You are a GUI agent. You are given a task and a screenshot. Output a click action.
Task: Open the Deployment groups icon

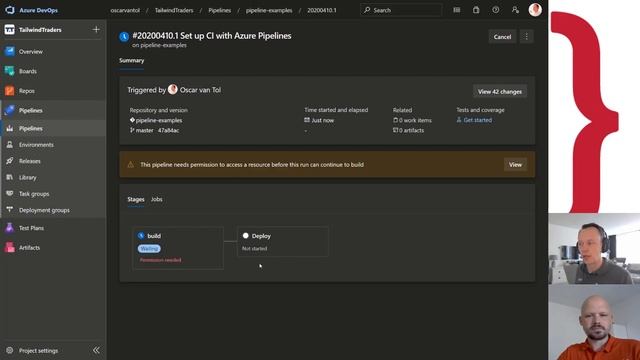pos(10,210)
